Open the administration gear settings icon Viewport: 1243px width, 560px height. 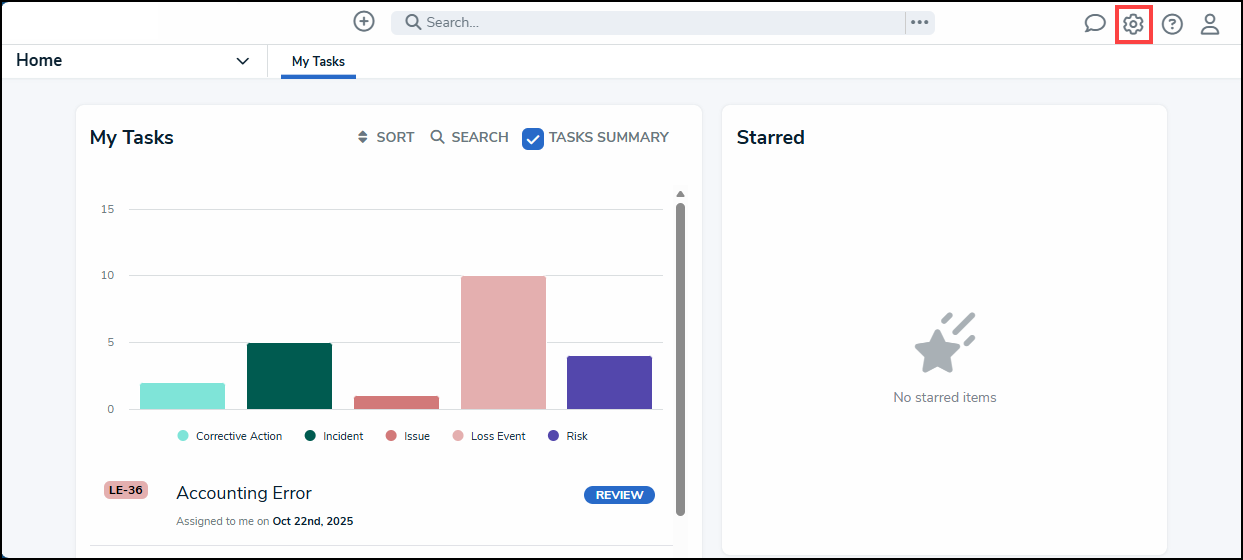[x=1133, y=24]
